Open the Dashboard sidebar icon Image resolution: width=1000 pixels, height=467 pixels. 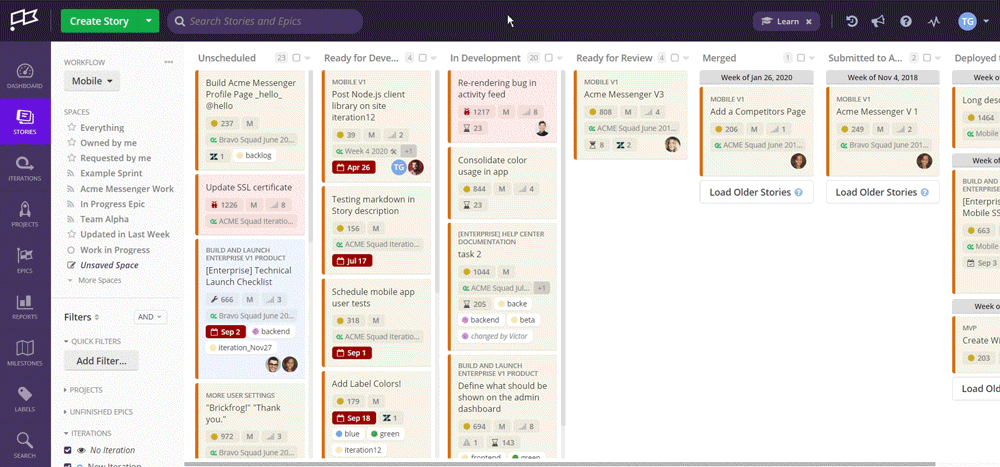point(25,76)
